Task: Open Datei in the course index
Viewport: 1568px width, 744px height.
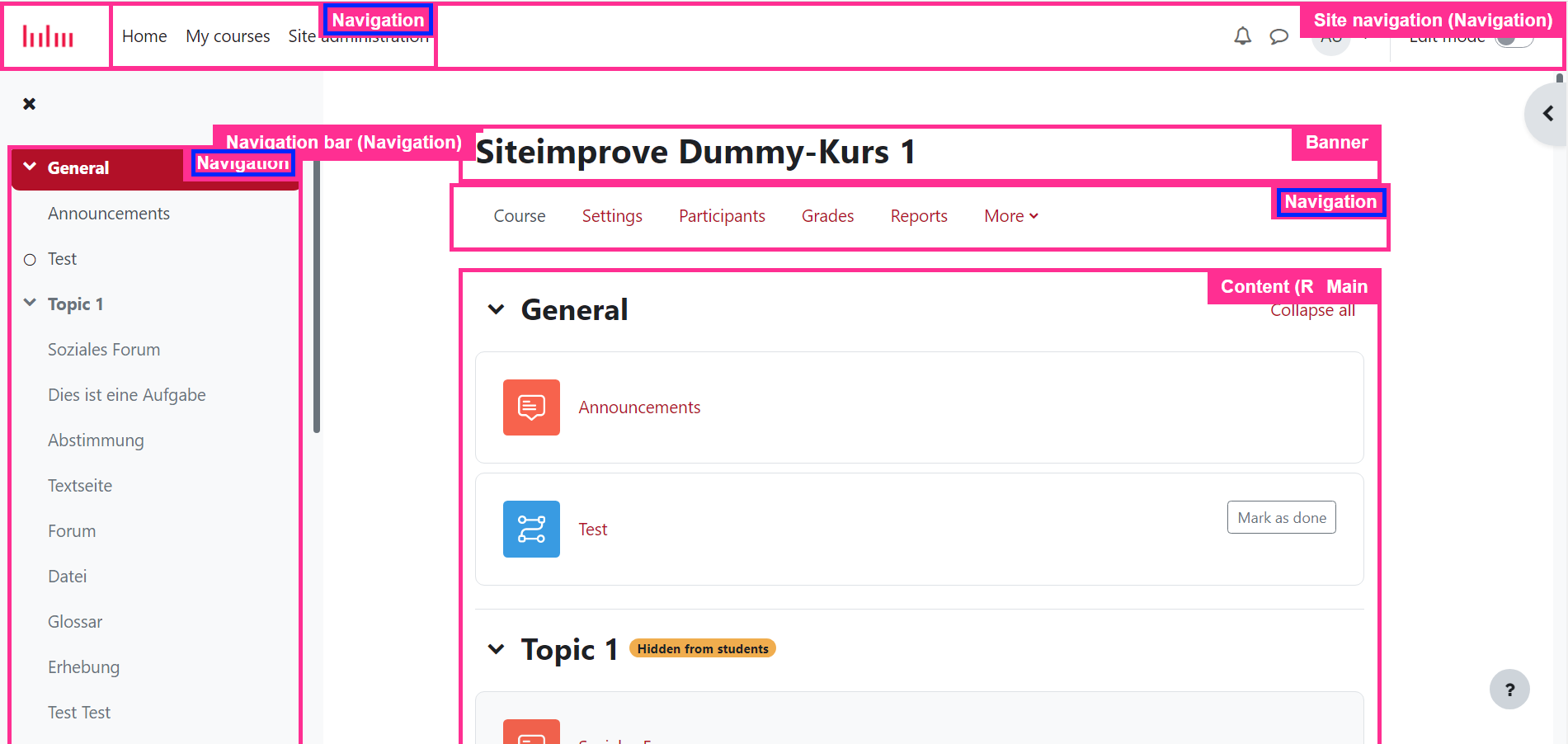Action: 68,577
